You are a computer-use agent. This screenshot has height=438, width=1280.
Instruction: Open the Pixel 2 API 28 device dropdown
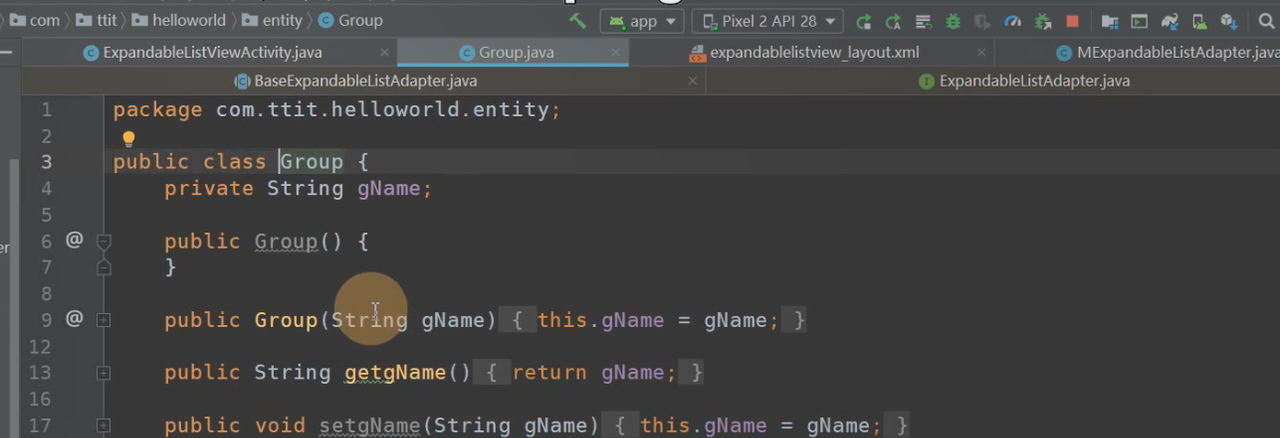(x=767, y=21)
